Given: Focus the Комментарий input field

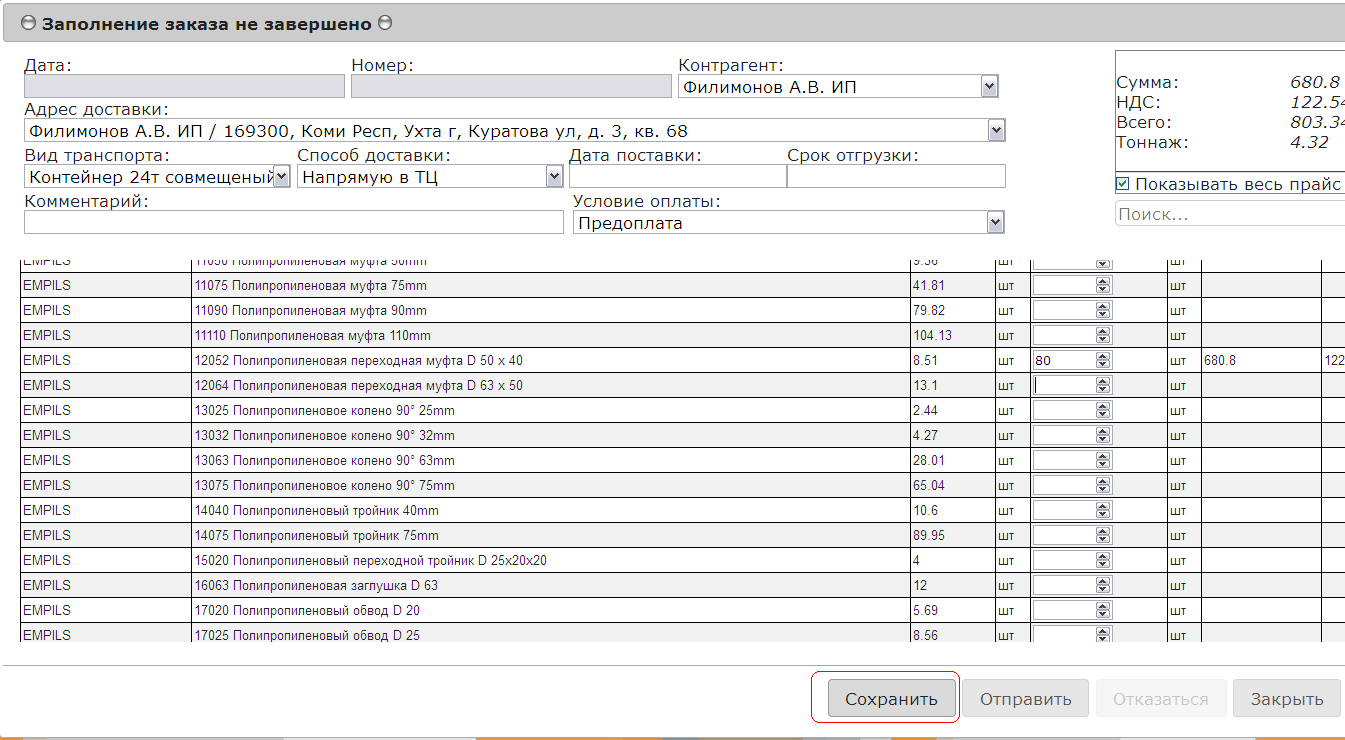Looking at the screenshot, I should [293, 222].
